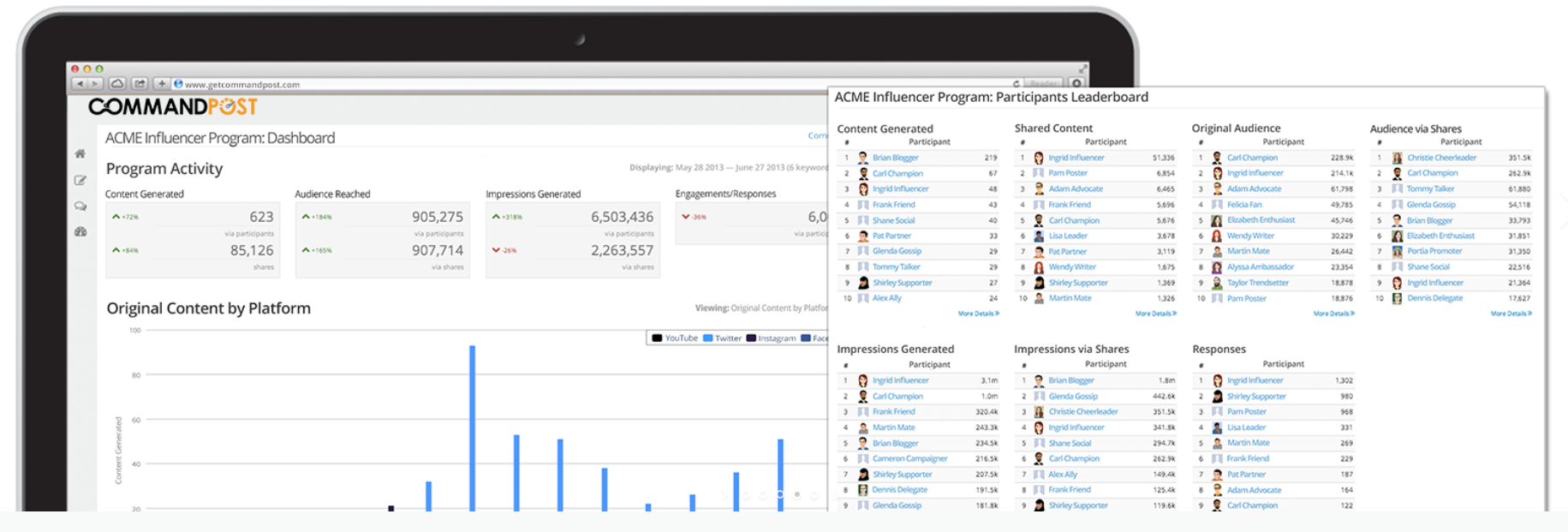Open Lisa Leader link in Responses table
1568x532 pixels.
(x=1246, y=427)
